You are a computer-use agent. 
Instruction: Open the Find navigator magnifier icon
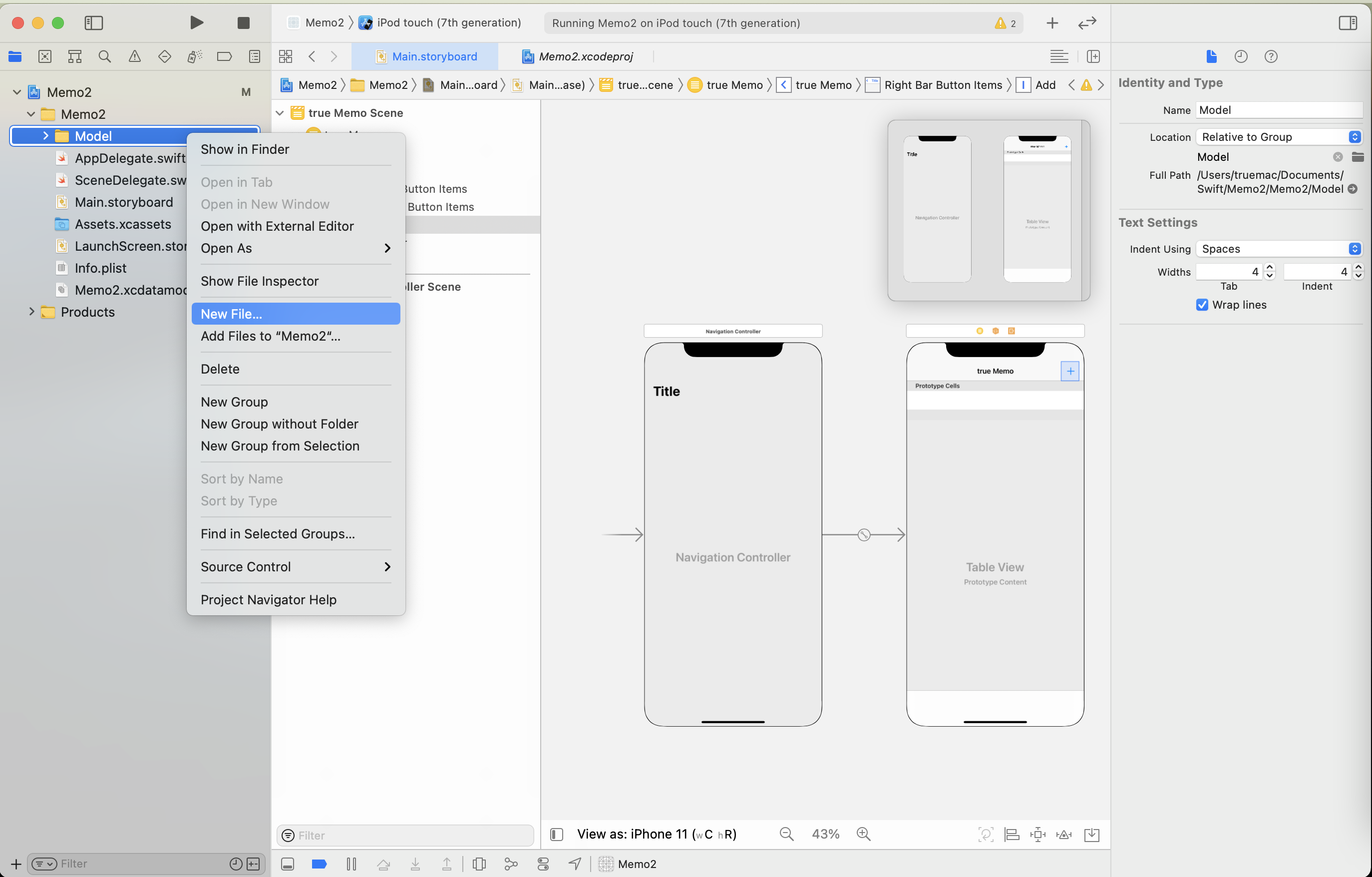click(x=104, y=56)
